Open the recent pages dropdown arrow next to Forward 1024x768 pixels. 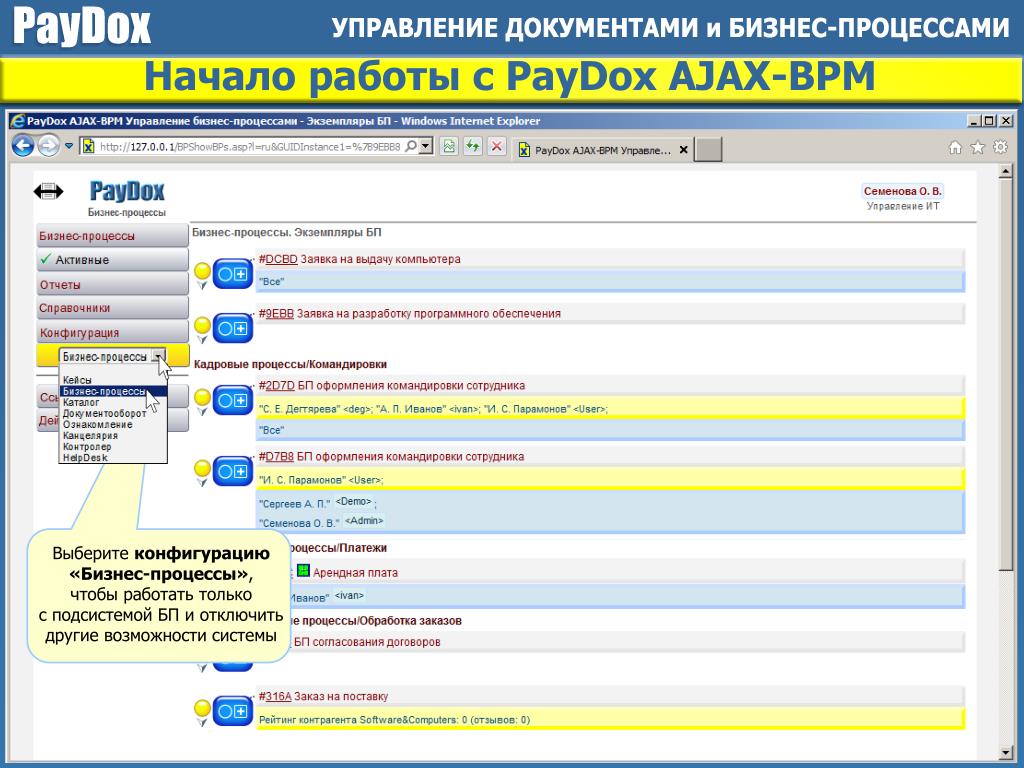click(69, 146)
